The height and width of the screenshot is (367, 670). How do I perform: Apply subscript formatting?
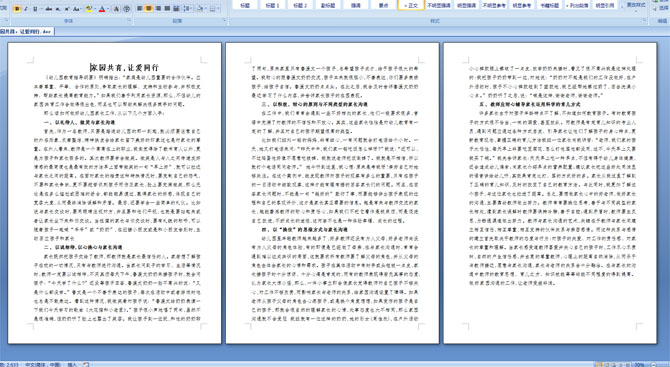pos(58,9)
